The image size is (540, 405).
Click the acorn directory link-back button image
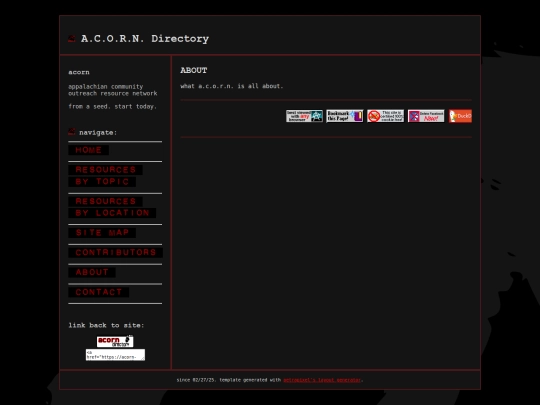point(115,341)
